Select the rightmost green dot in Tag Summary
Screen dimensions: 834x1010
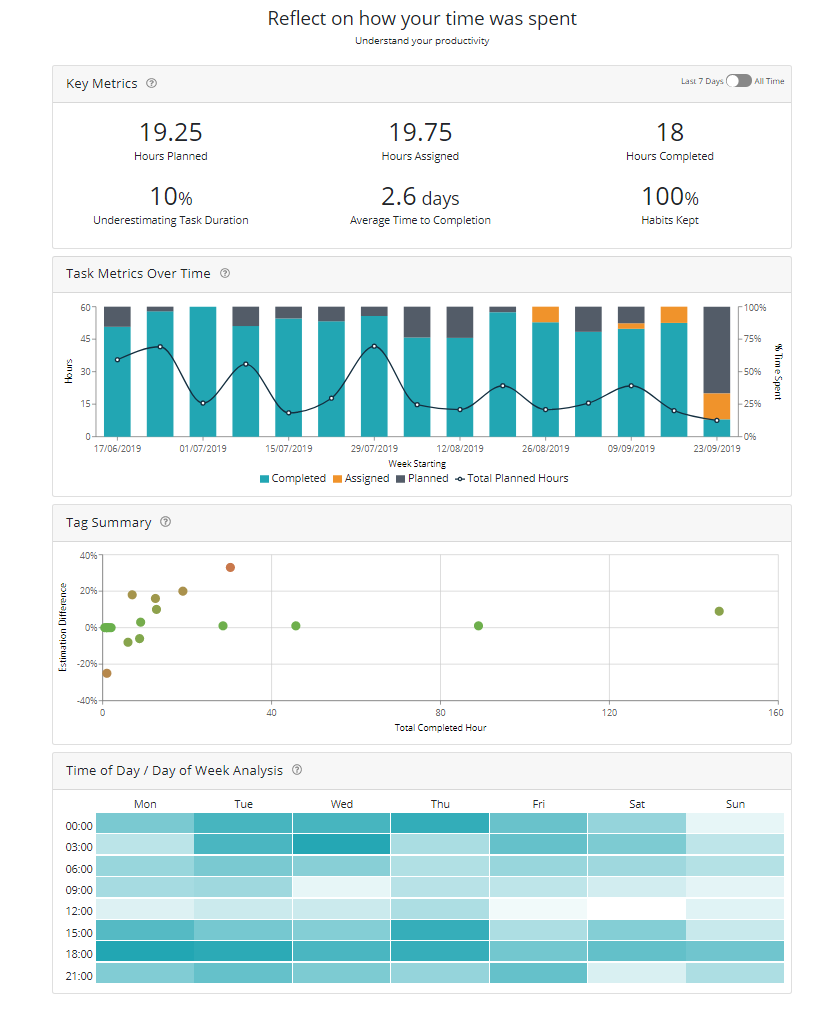click(719, 611)
